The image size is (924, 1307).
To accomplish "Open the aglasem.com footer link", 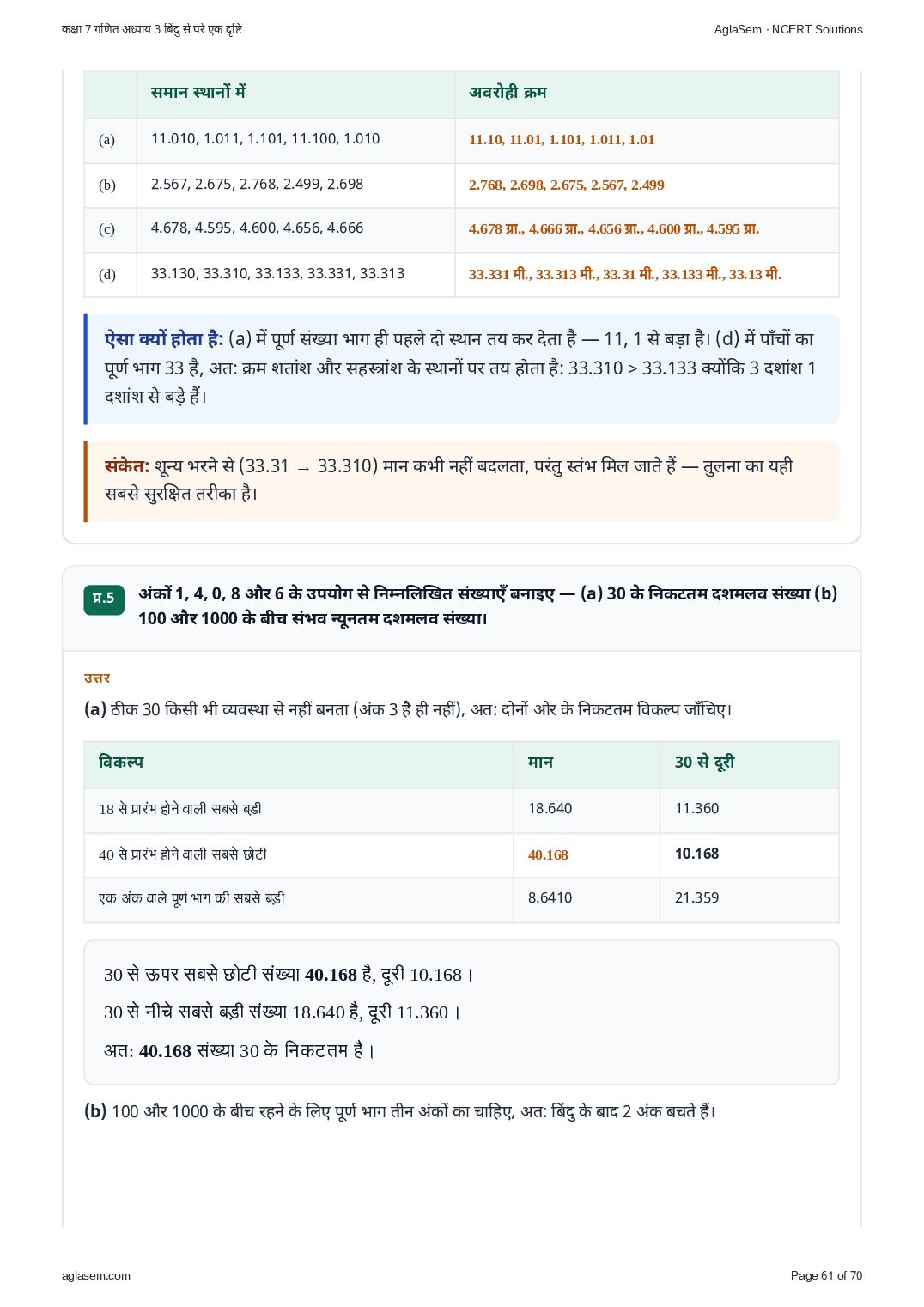I will [96, 1275].
